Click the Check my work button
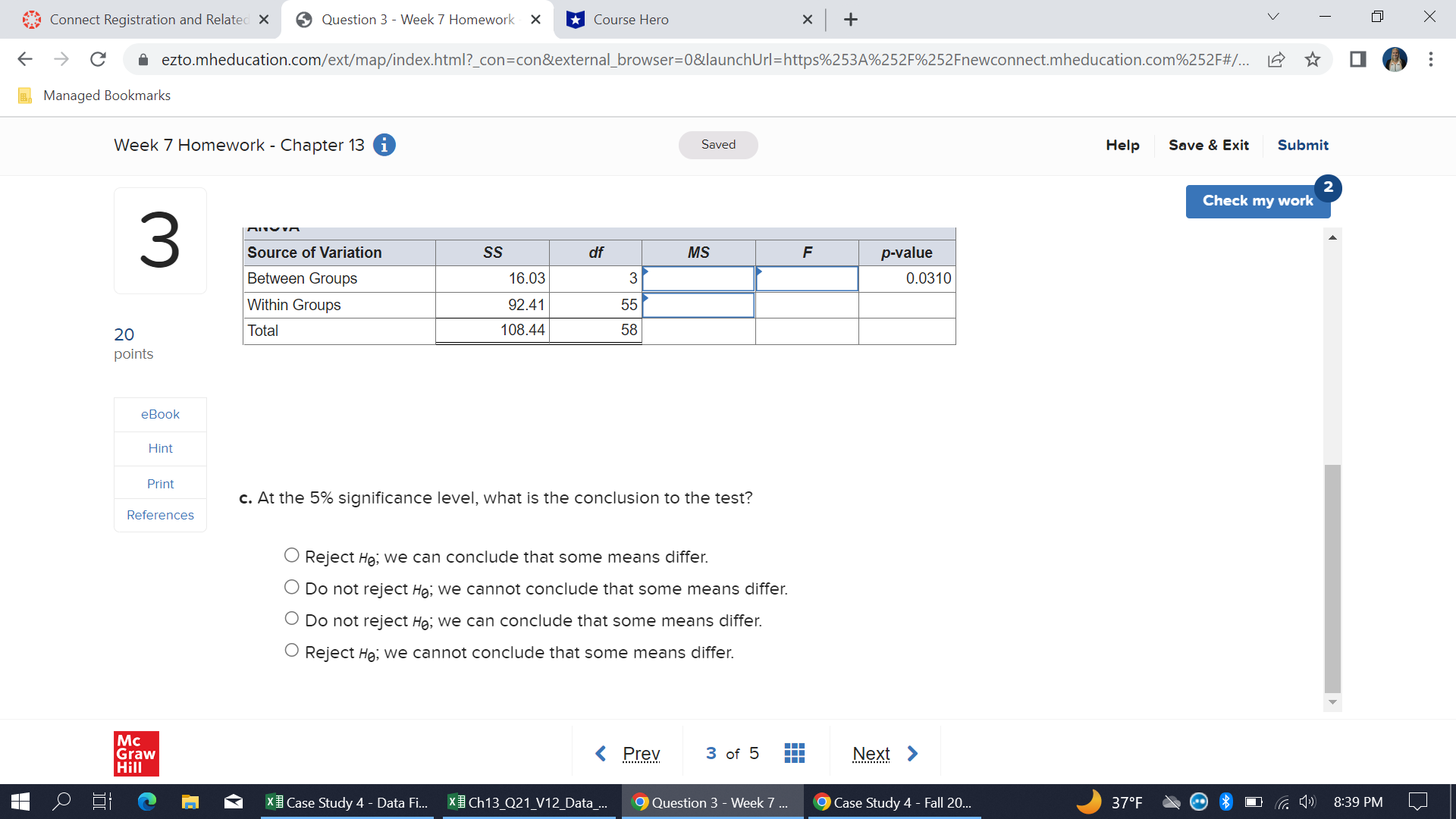This screenshot has height=819, width=1456. [x=1257, y=200]
